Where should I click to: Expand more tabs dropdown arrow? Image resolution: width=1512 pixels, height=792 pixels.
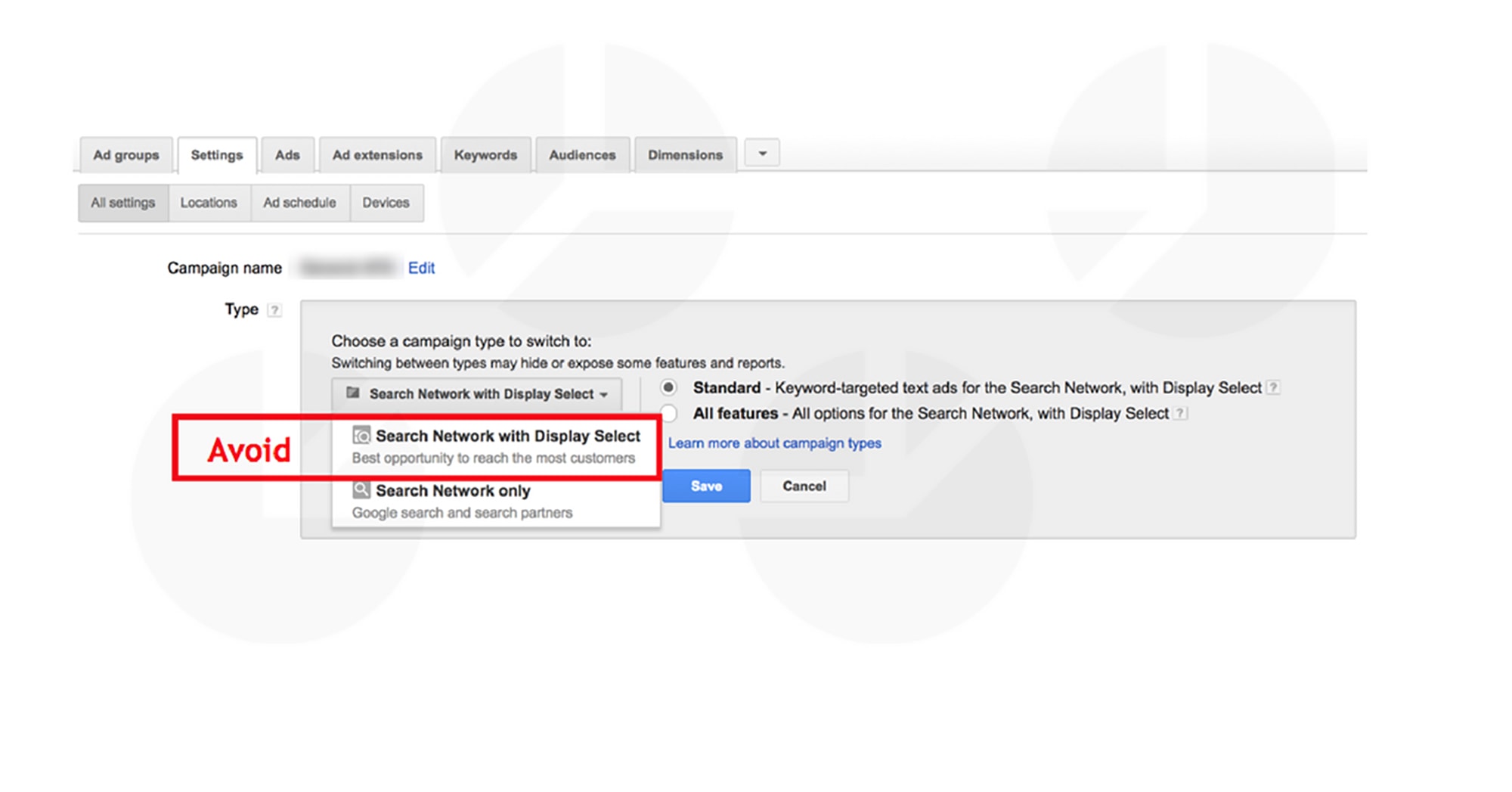[x=762, y=154]
